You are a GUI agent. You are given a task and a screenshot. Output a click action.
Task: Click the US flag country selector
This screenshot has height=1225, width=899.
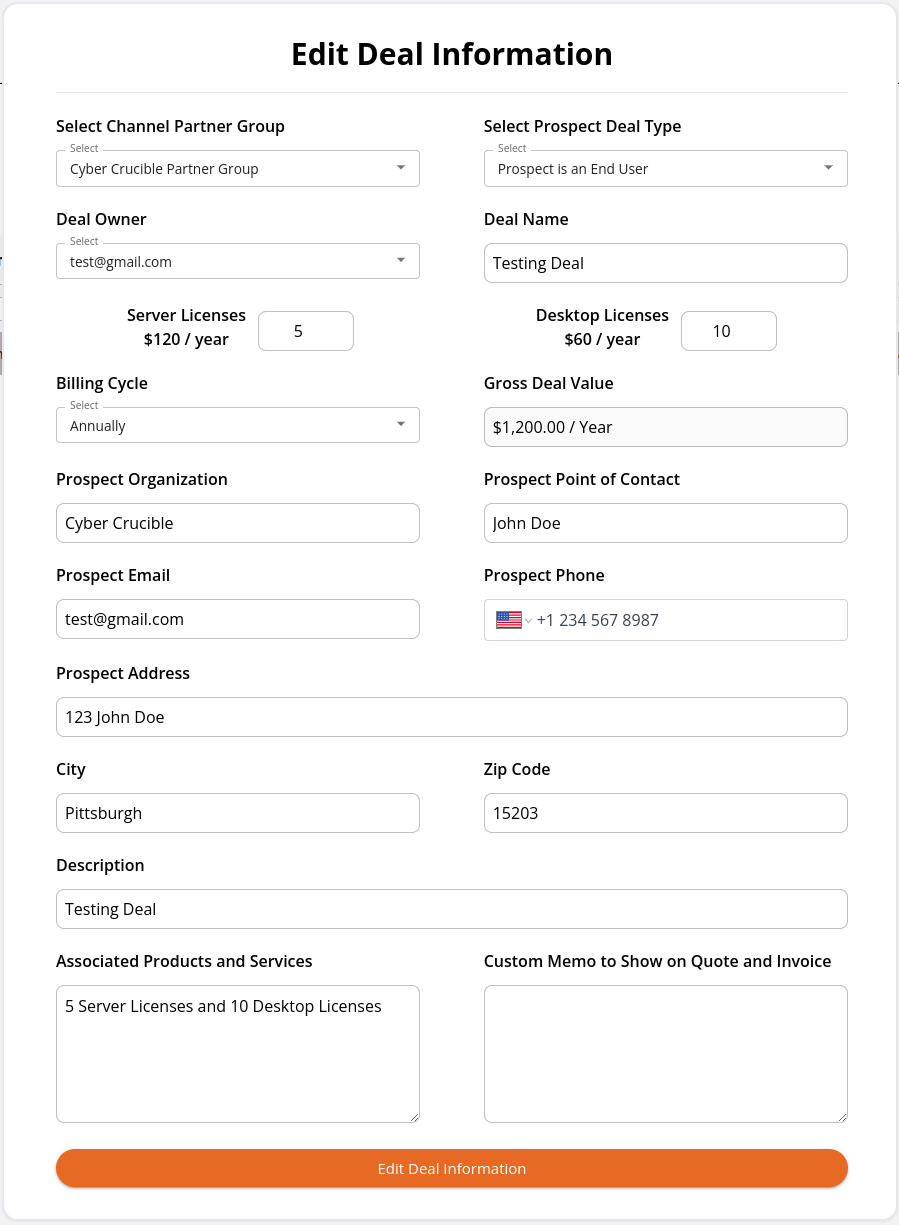click(514, 620)
